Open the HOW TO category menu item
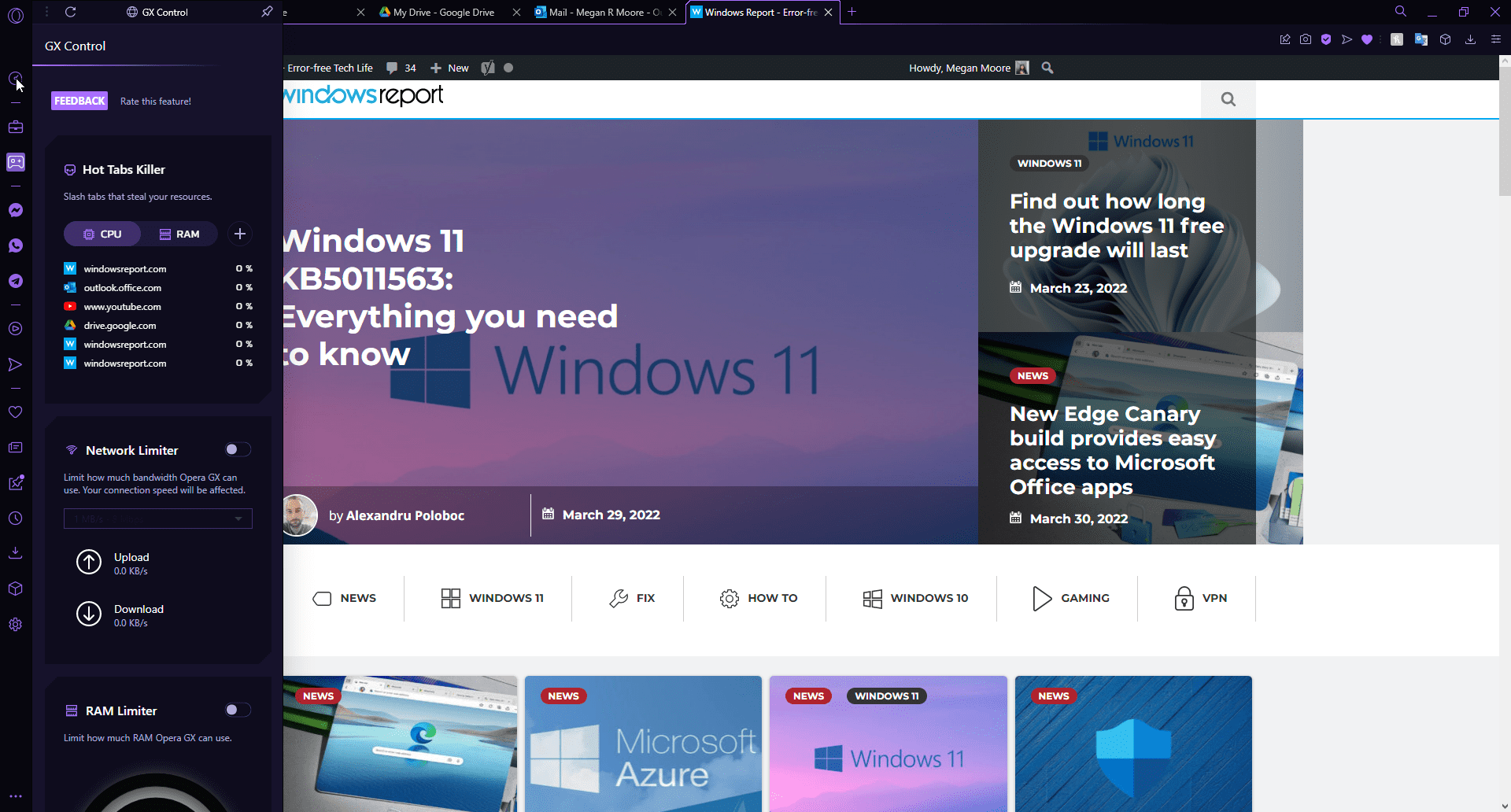Screen dimensions: 1511x812 coord(759,598)
